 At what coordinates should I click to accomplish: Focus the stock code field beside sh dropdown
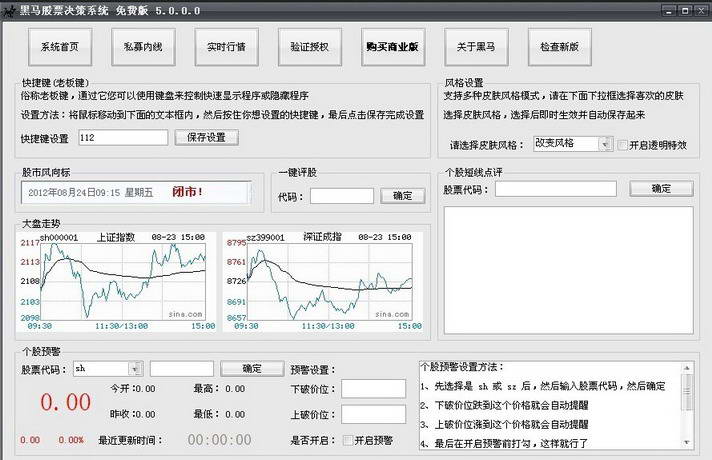(182, 369)
